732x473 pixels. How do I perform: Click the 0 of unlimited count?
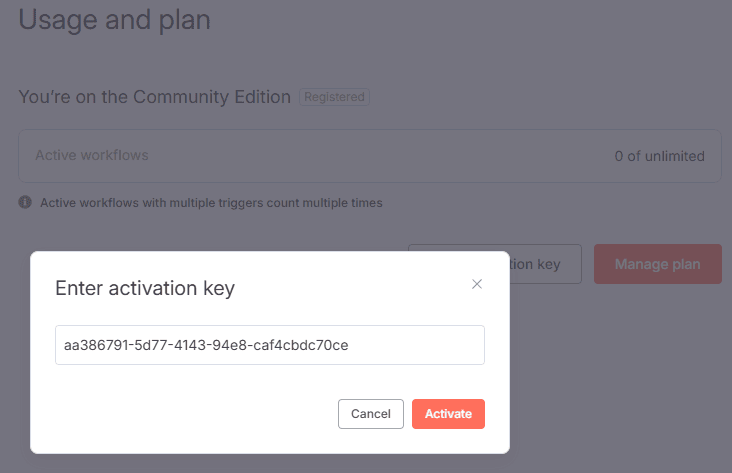(659, 156)
